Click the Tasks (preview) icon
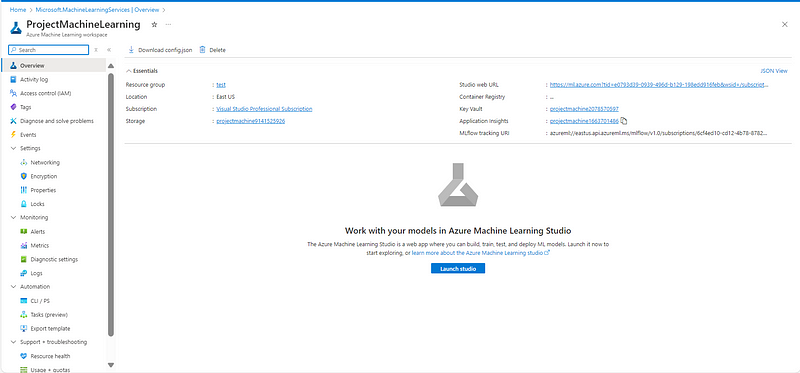The height and width of the screenshot is (373, 800). click(23, 315)
